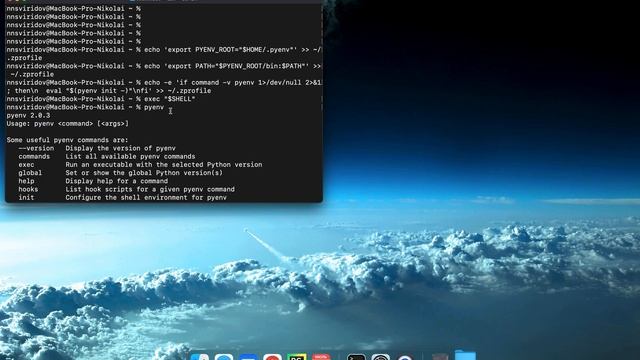Click the 'help' command name
This screenshot has width=640, height=360.
tap(26, 181)
